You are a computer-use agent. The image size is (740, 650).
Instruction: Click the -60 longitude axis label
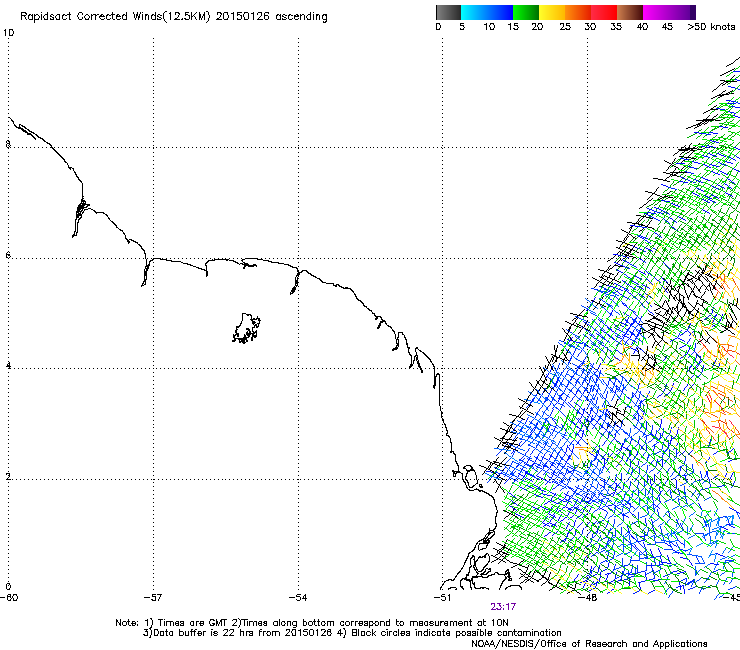click(x=9, y=598)
